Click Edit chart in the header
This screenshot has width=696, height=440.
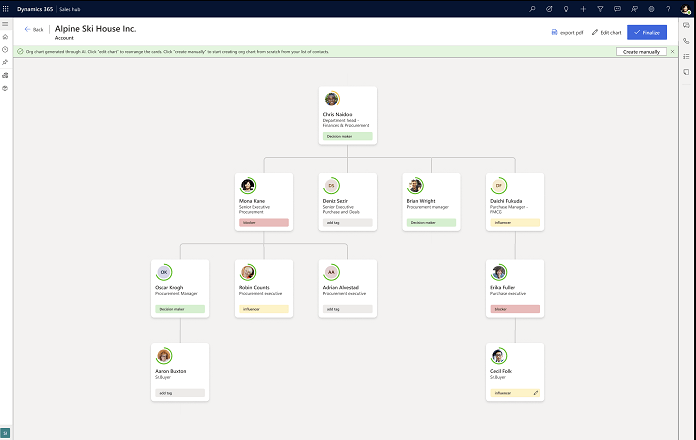606,32
